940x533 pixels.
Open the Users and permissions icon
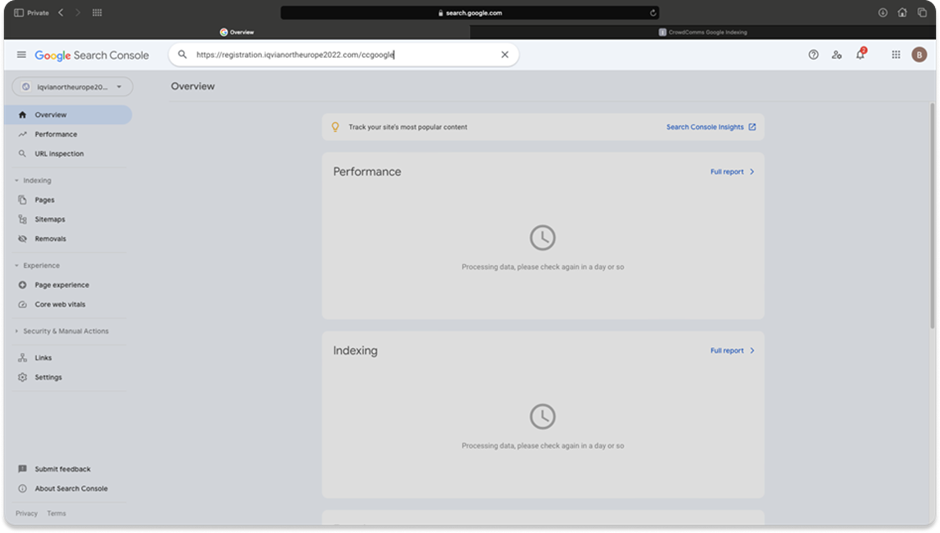837,55
